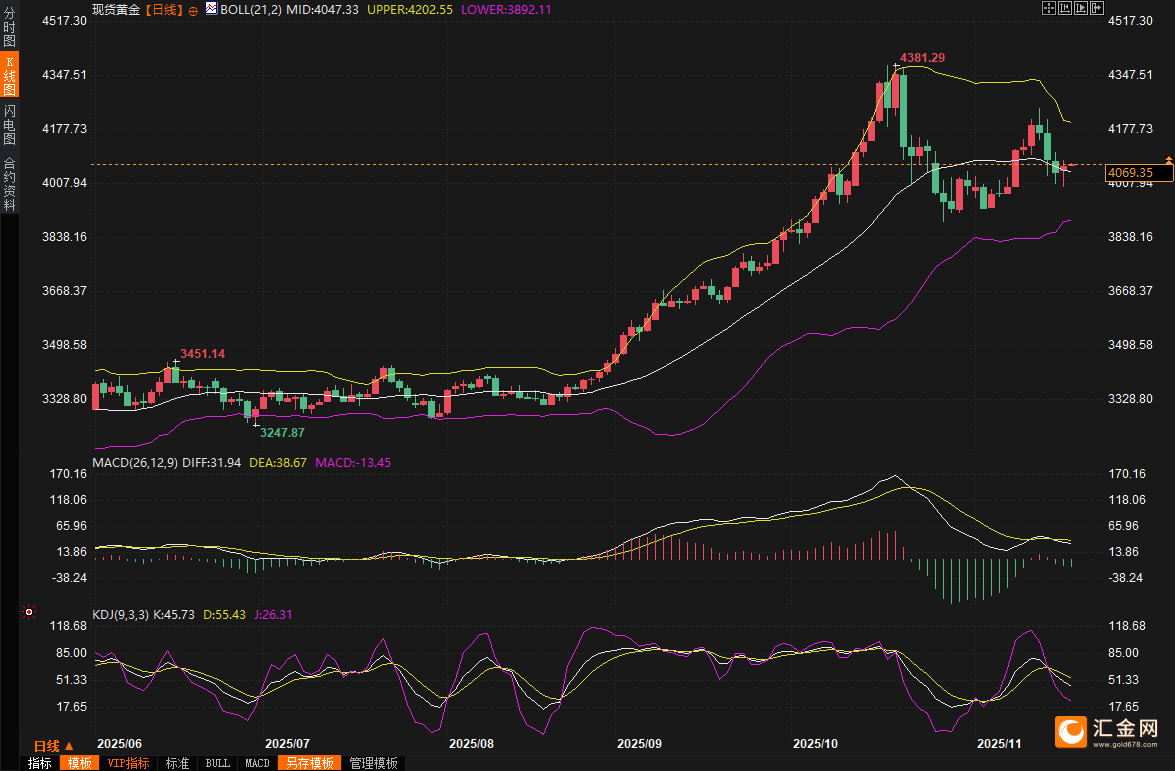Click the red target icon beside KDJ
The image size is (1175, 771).
coord(29,612)
